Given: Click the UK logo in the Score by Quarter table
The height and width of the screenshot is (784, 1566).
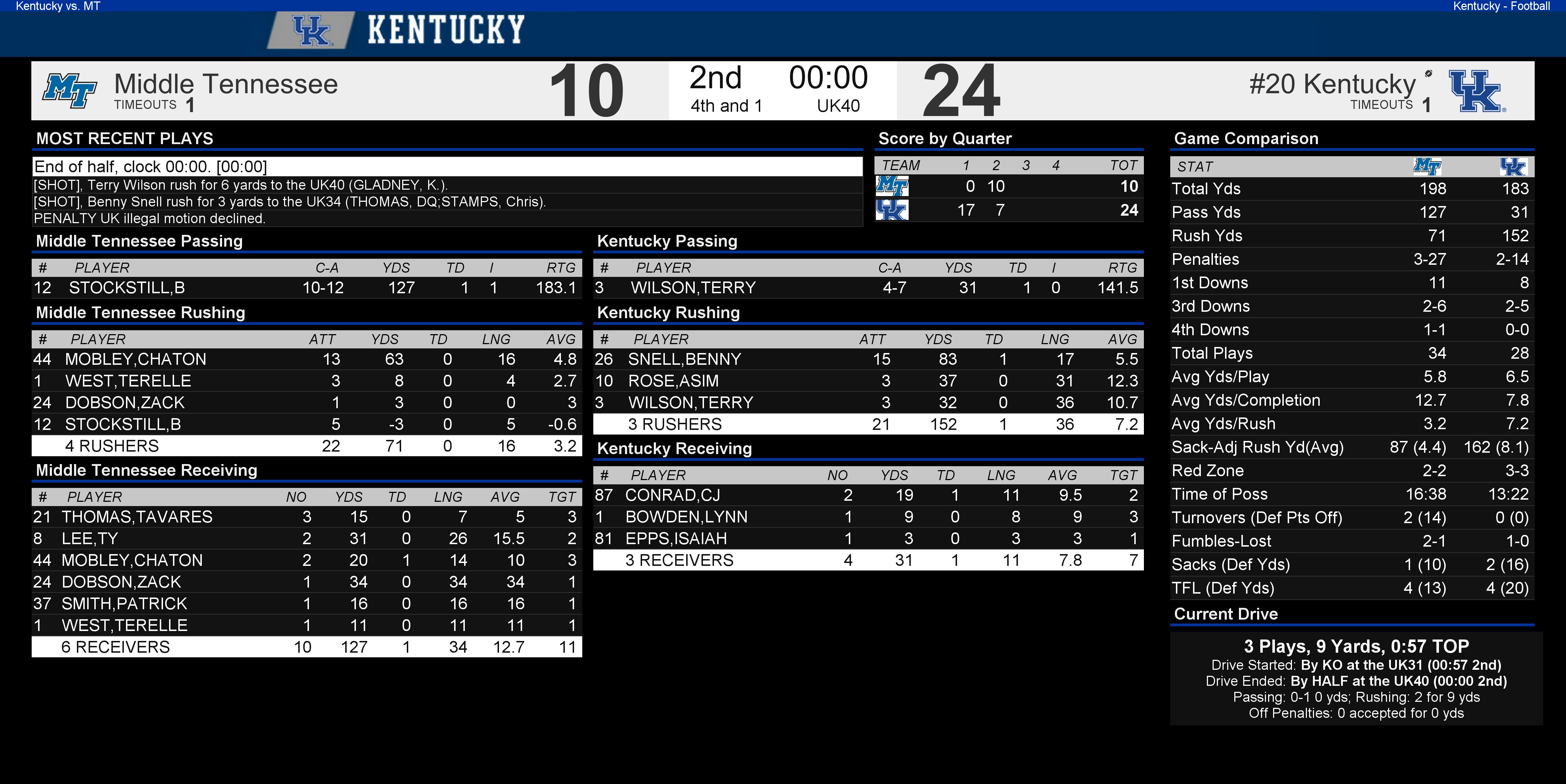Looking at the screenshot, I should coord(892,210).
